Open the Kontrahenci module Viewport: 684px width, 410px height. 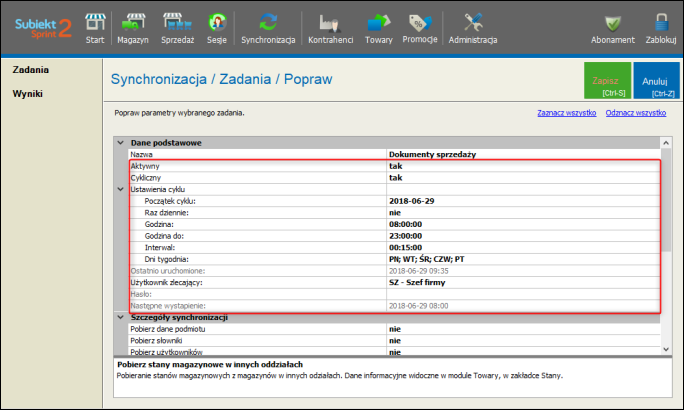[330, 28]
